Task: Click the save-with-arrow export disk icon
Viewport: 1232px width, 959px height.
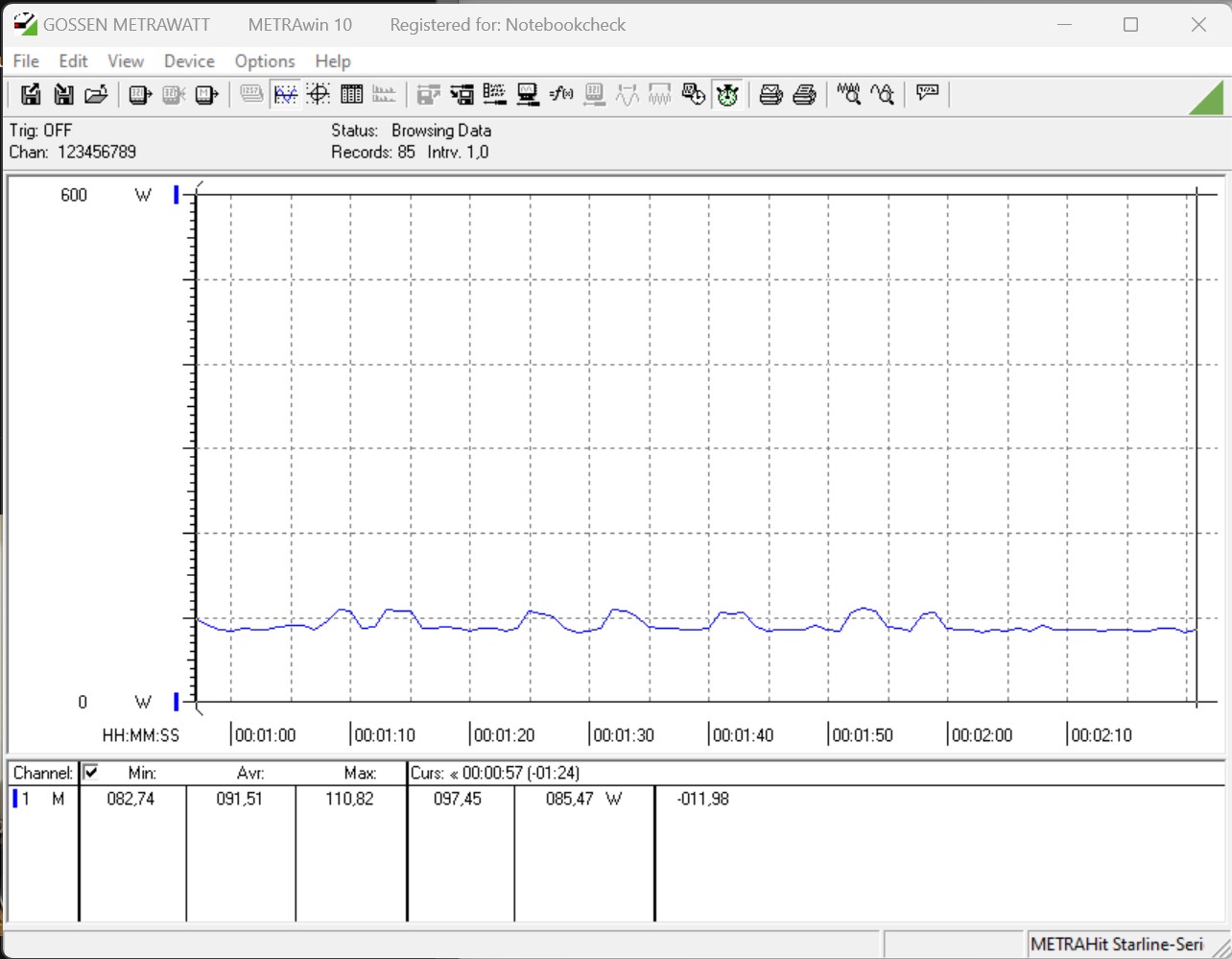Action: (x=31, y=94)
